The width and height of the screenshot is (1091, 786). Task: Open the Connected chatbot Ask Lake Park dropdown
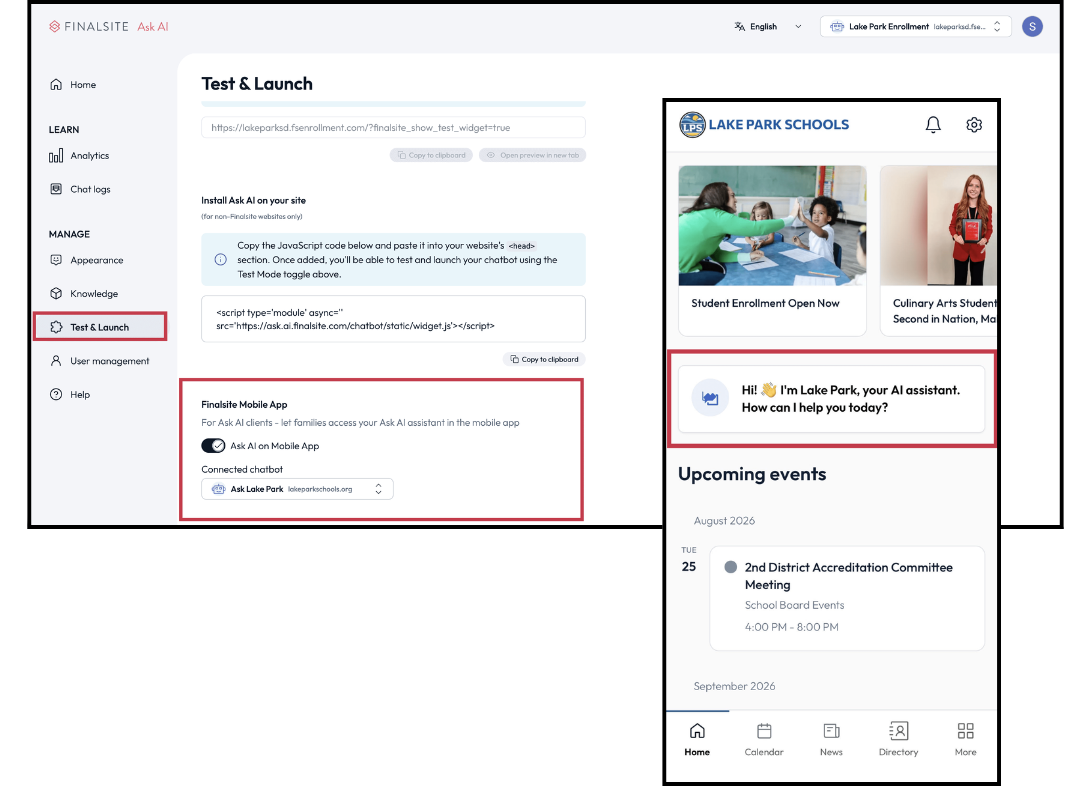[297, 489]
